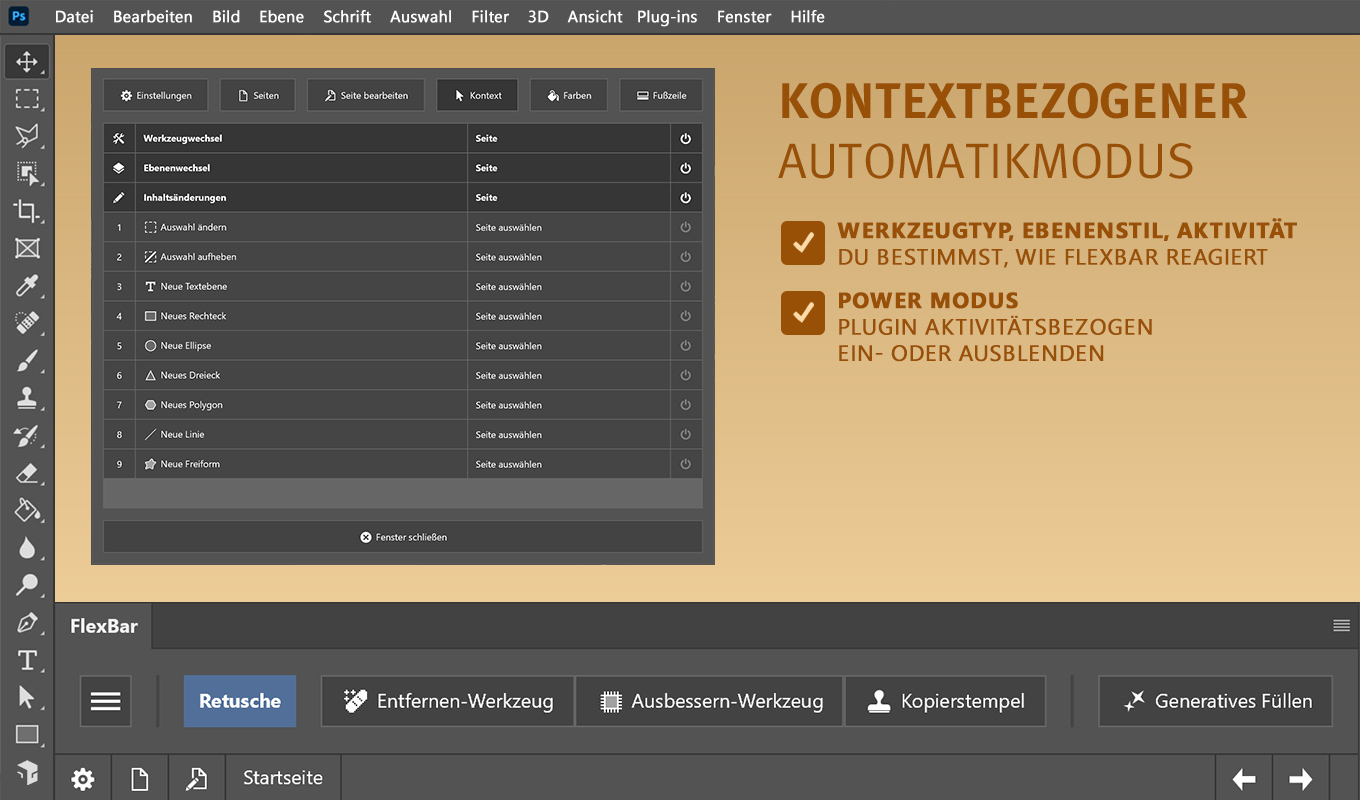Screen dimensions: 1360x800
Task: Select the Brush tool
Action: tap(27, 361)
